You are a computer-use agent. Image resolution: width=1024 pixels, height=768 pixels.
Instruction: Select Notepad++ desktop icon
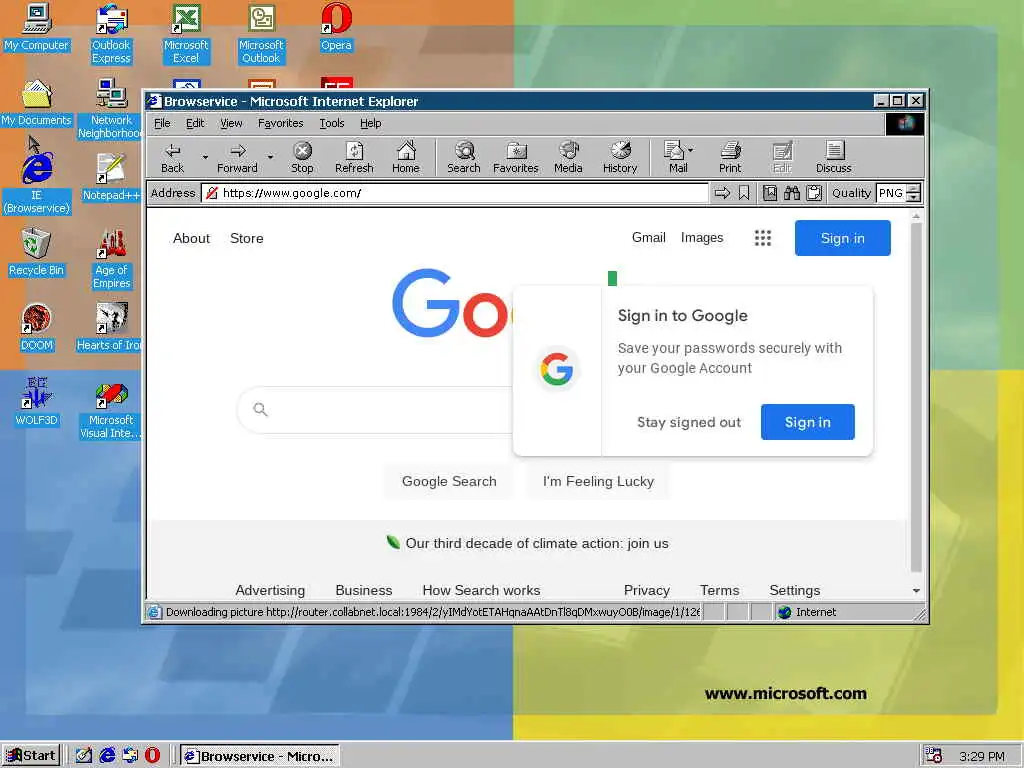pos(112,178)
